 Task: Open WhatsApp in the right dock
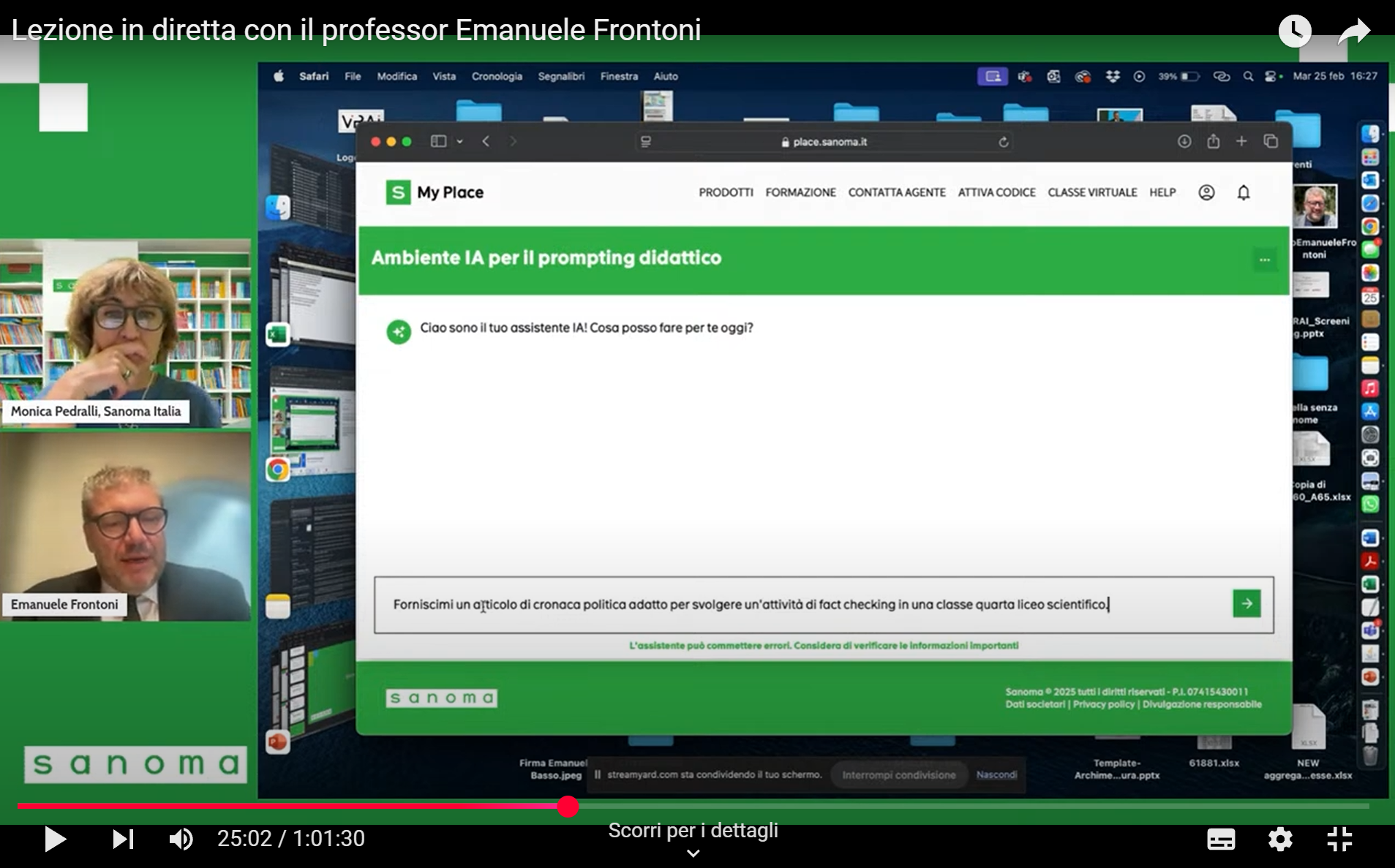1370,504
